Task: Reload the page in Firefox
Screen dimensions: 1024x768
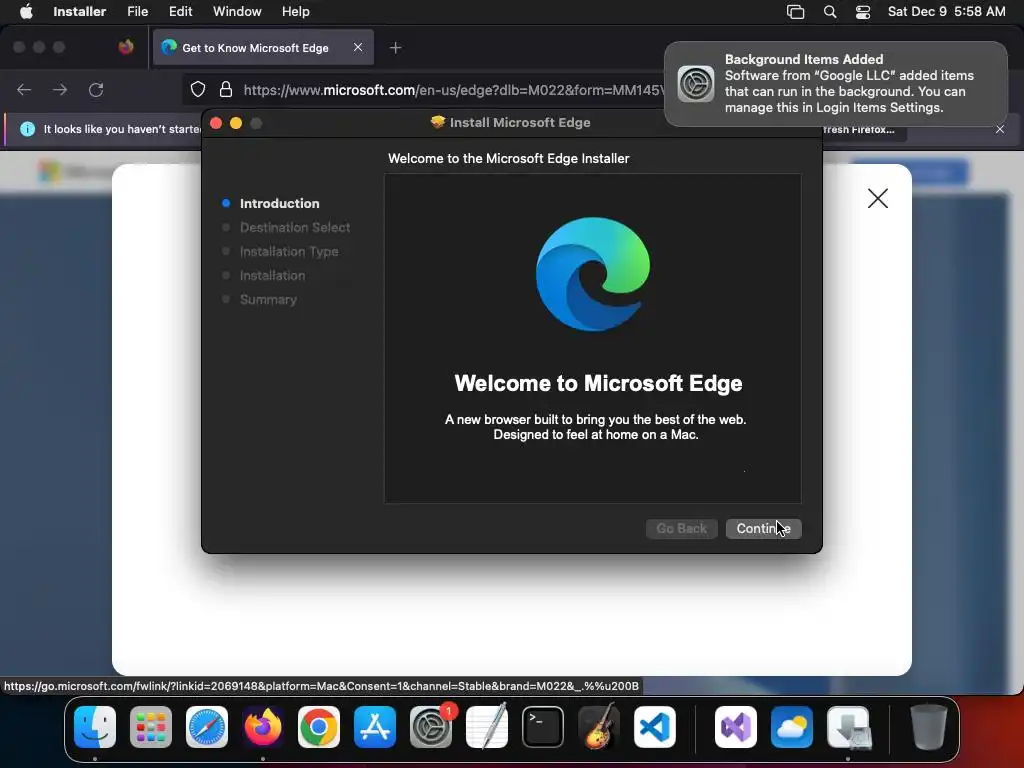Action: (96, 89)
